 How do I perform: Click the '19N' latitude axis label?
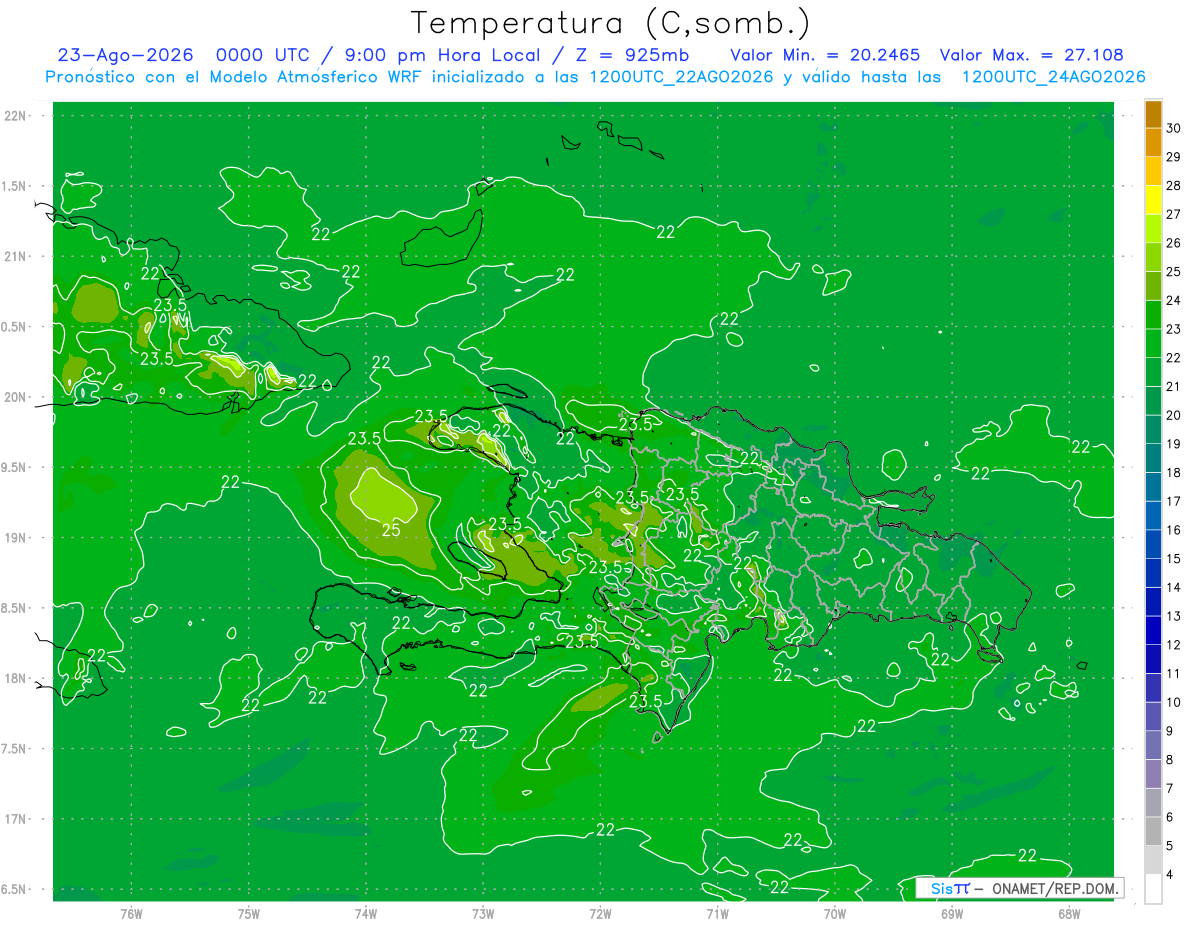[15, 538]
